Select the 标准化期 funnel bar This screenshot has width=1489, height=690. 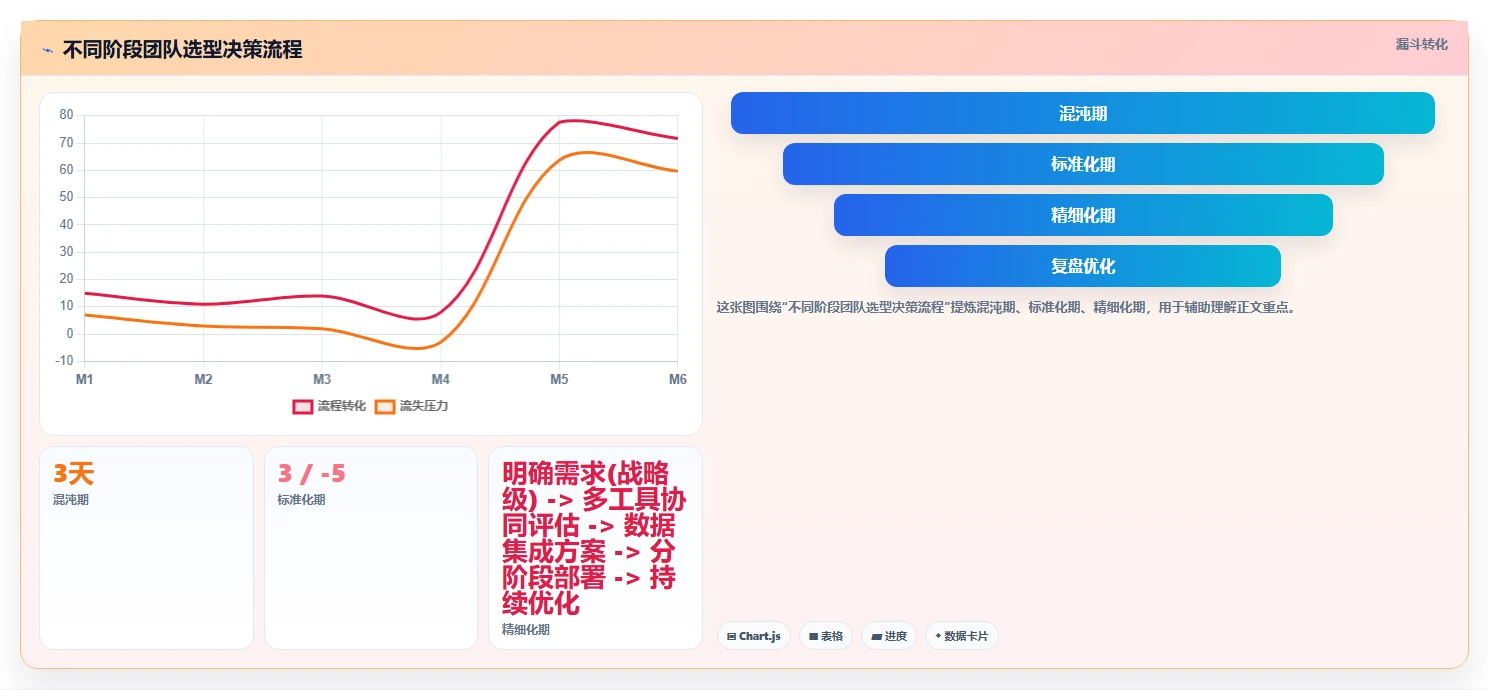1083,164
